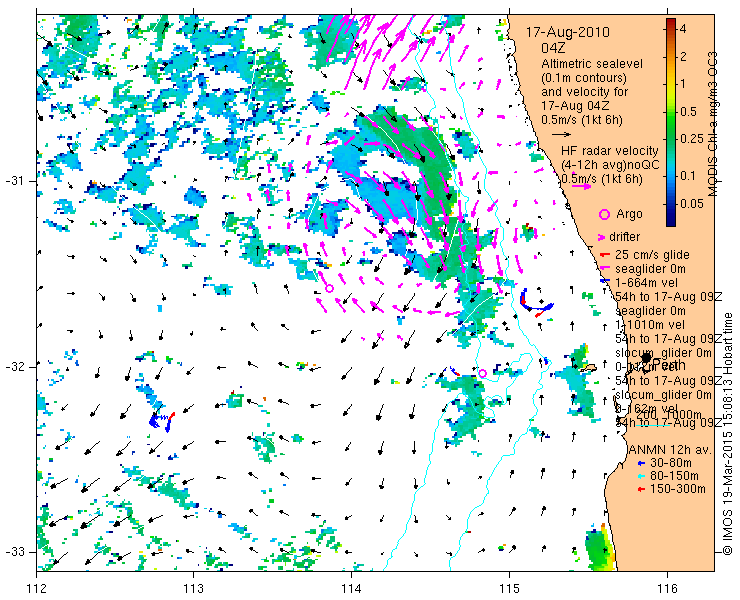
Task: Click the Argo legend label
Action: (x=629, y=214)
